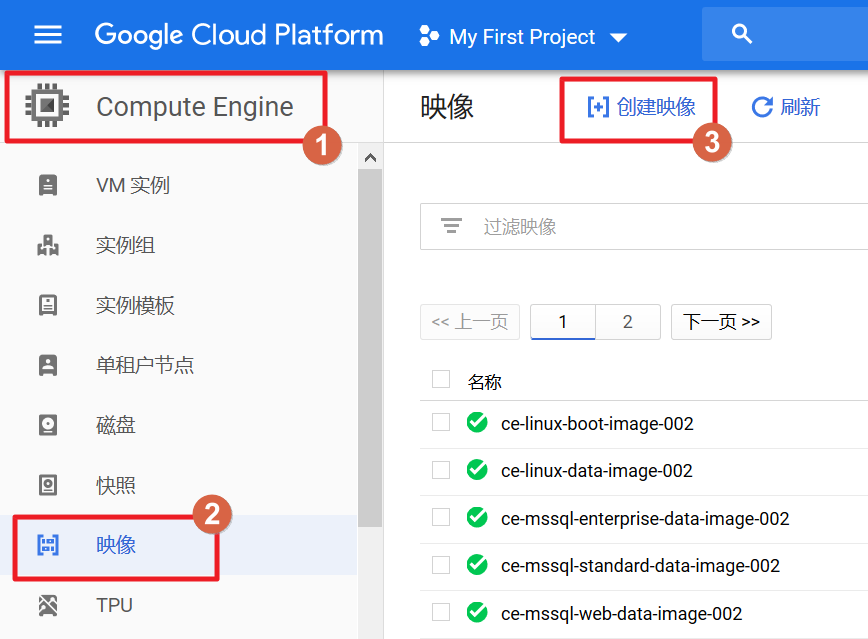Click the 单租户节点 sidebar icon
868x639 pixels.
click(48, 365)
